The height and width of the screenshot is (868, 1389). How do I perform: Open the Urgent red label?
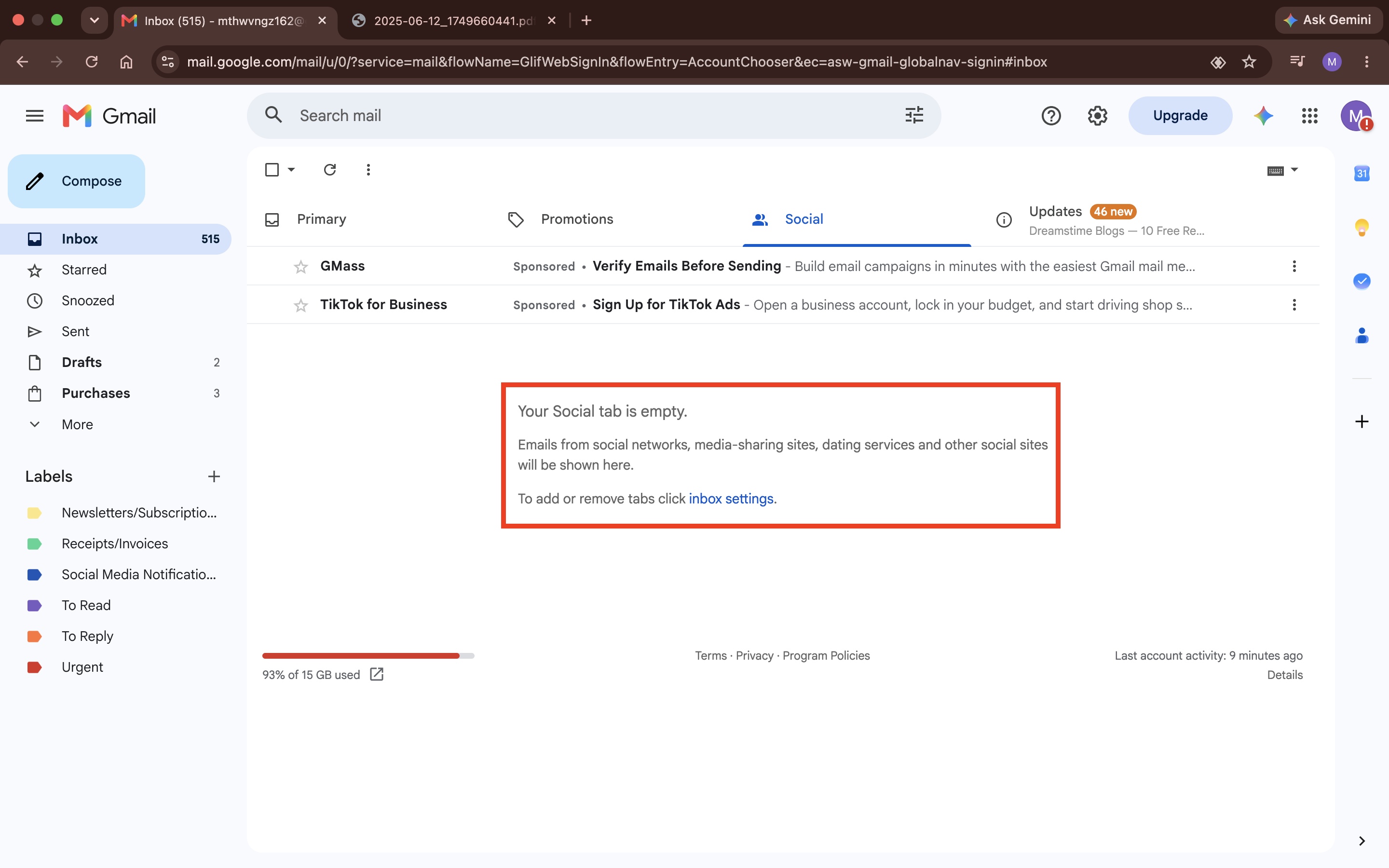(x=82, y=667)
